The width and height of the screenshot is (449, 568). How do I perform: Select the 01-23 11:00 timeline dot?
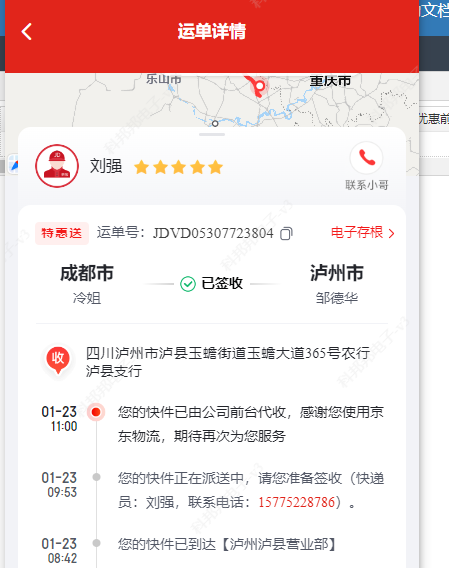pyautogui.click(x=96, y=412)
